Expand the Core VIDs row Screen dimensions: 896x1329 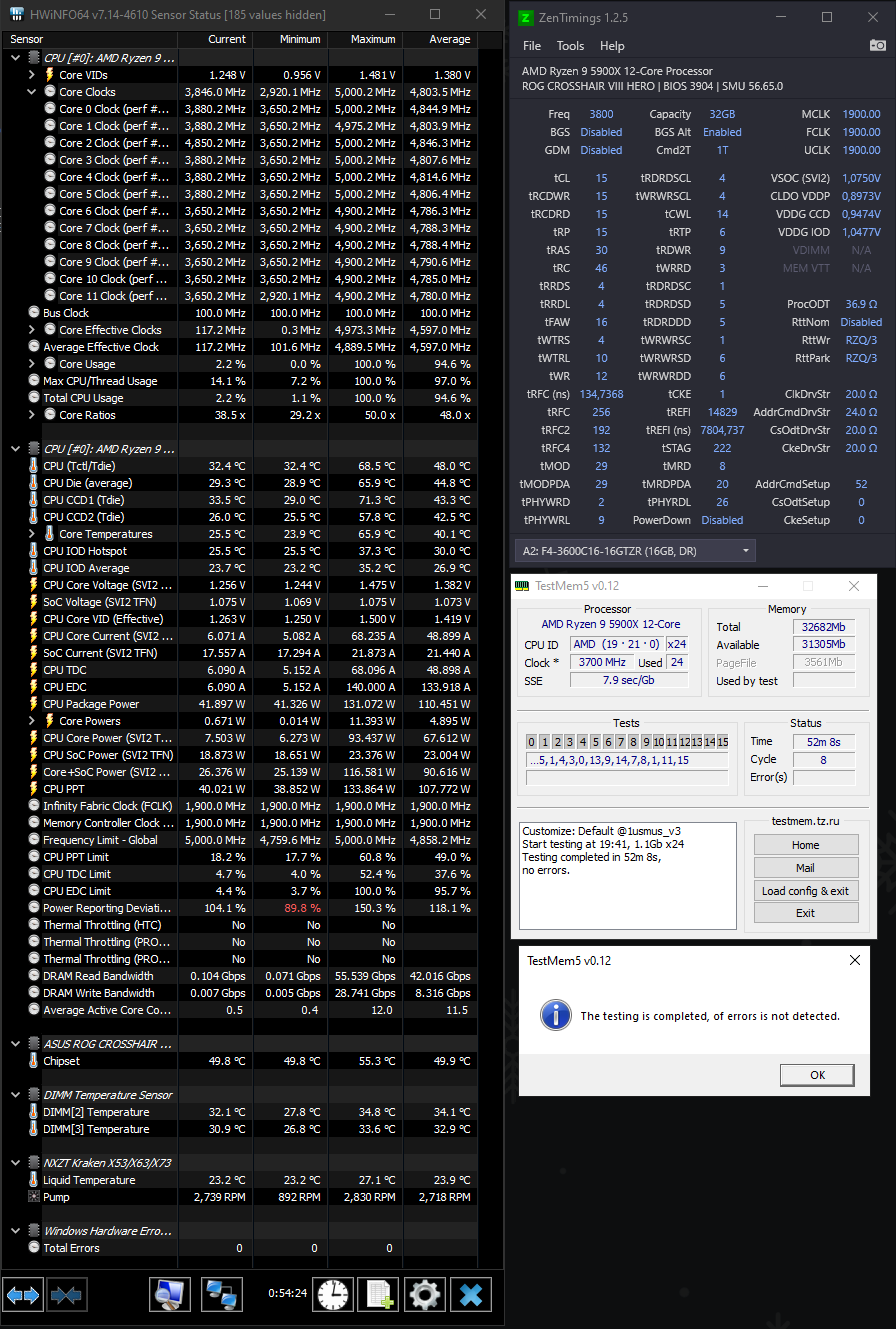coord(33,75)
